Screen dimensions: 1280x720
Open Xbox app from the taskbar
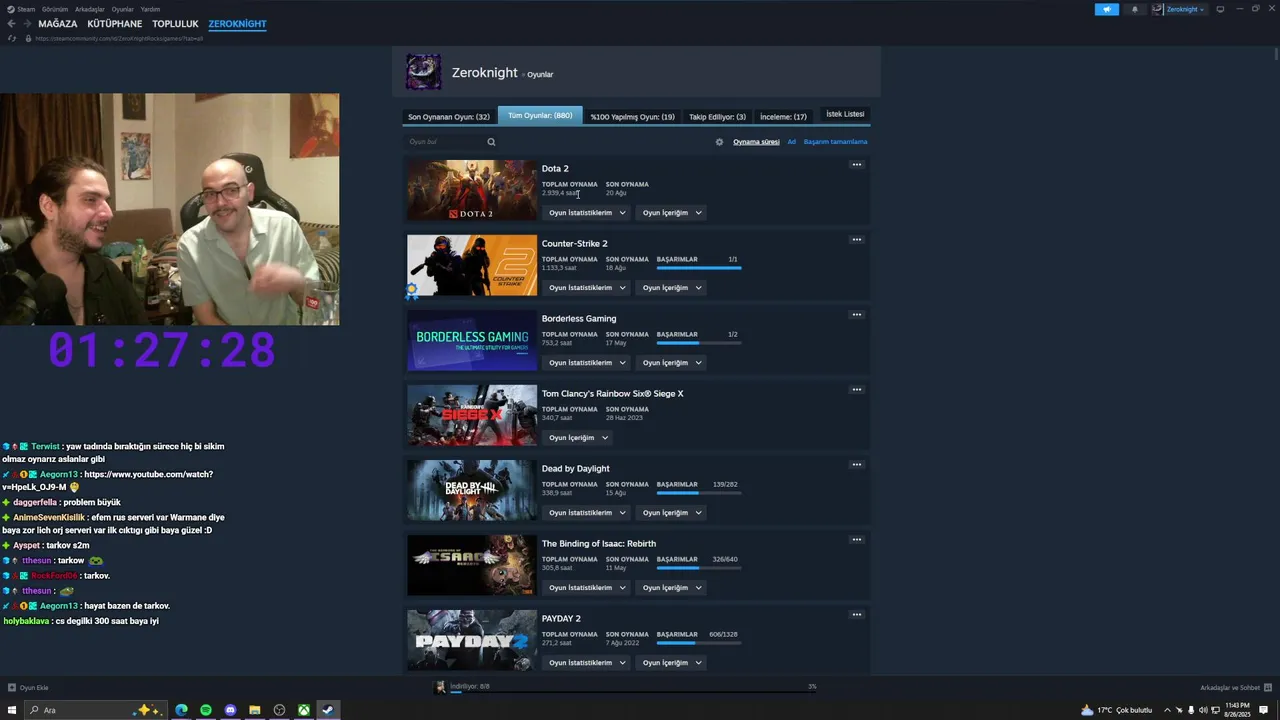303,710
